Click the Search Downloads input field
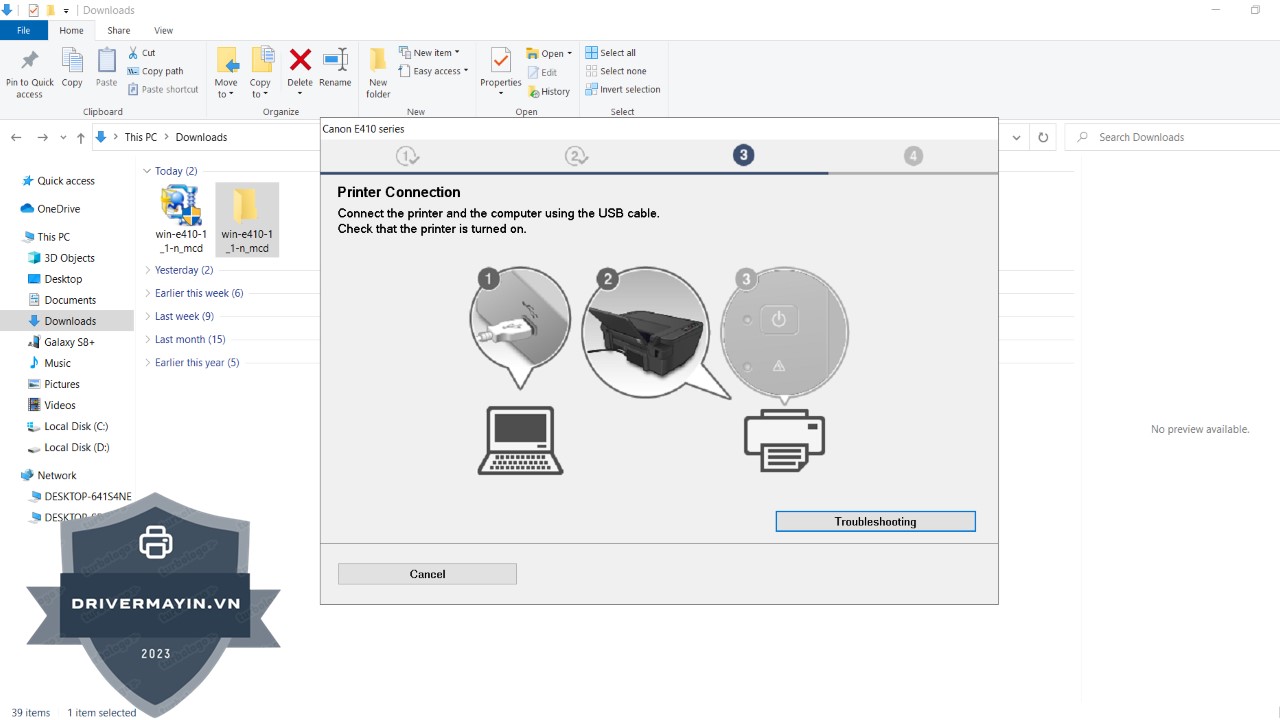 1170,138
